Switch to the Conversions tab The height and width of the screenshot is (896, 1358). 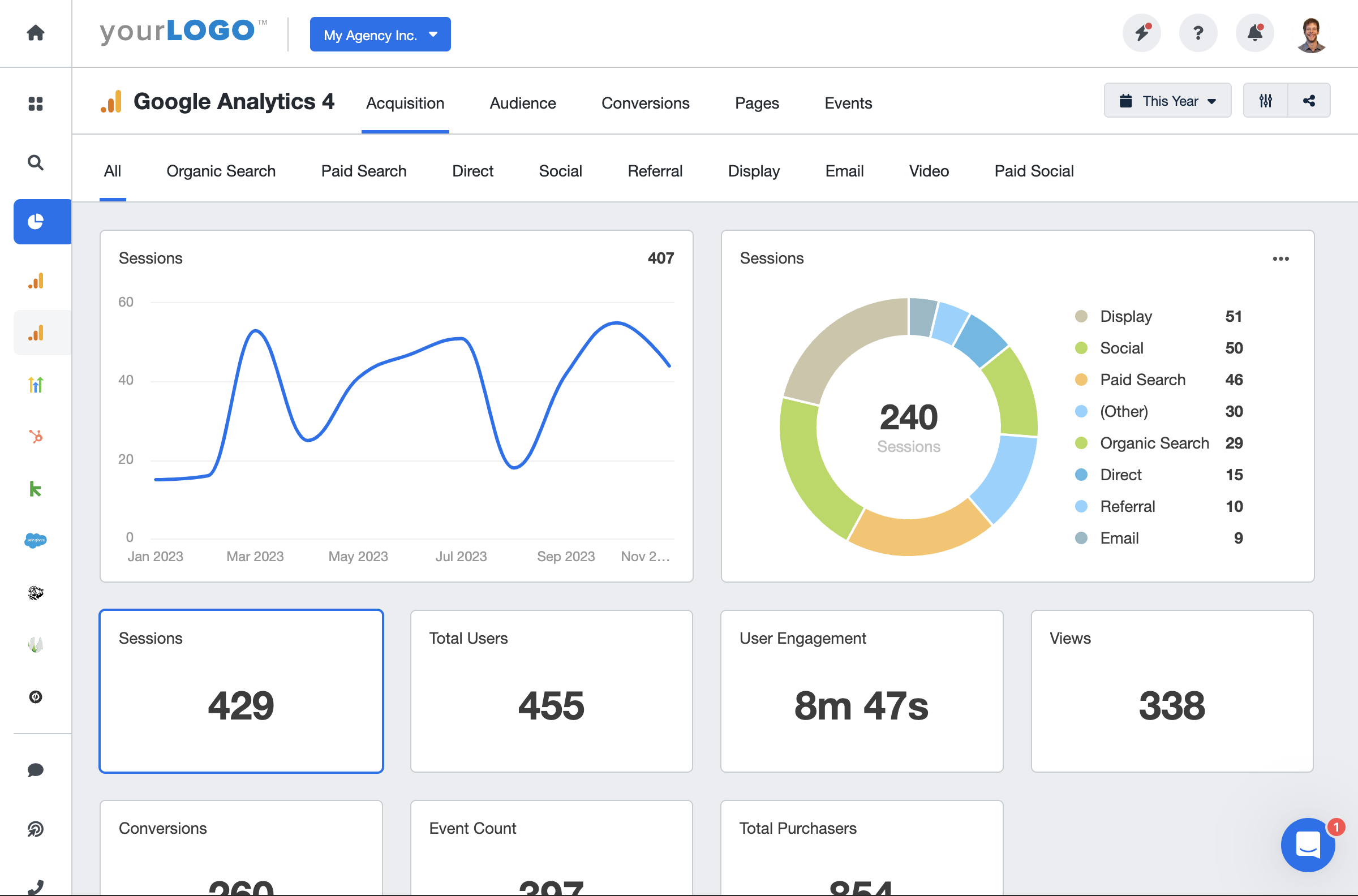644,103
